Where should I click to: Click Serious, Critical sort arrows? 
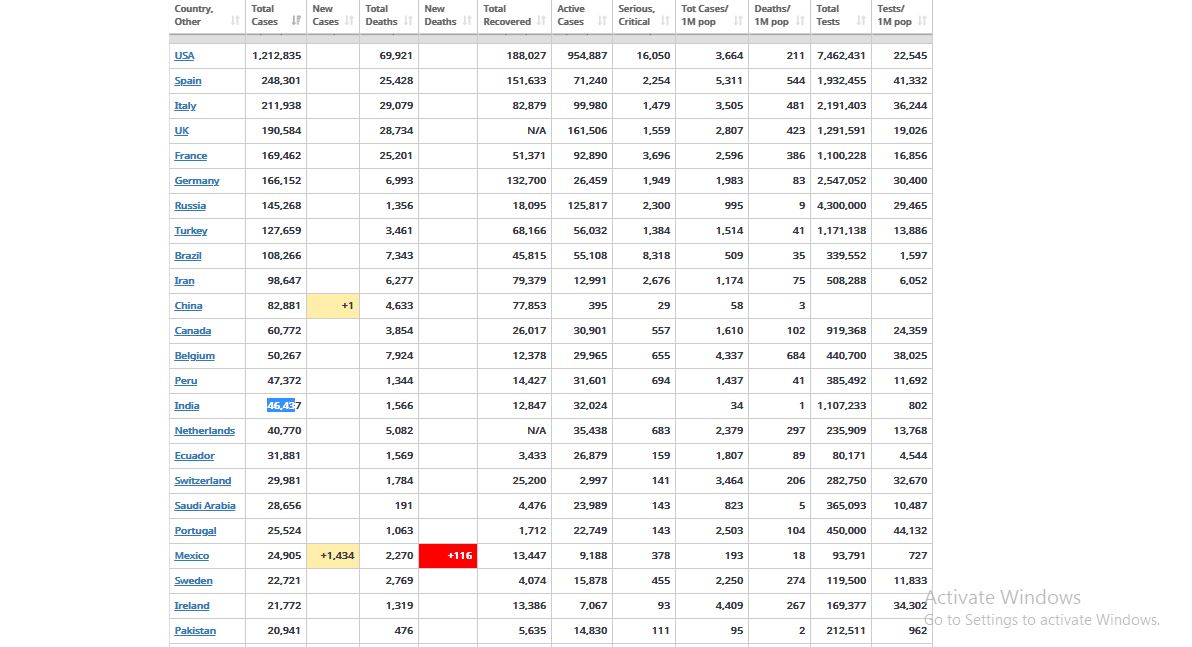click(x=665, y=21)
